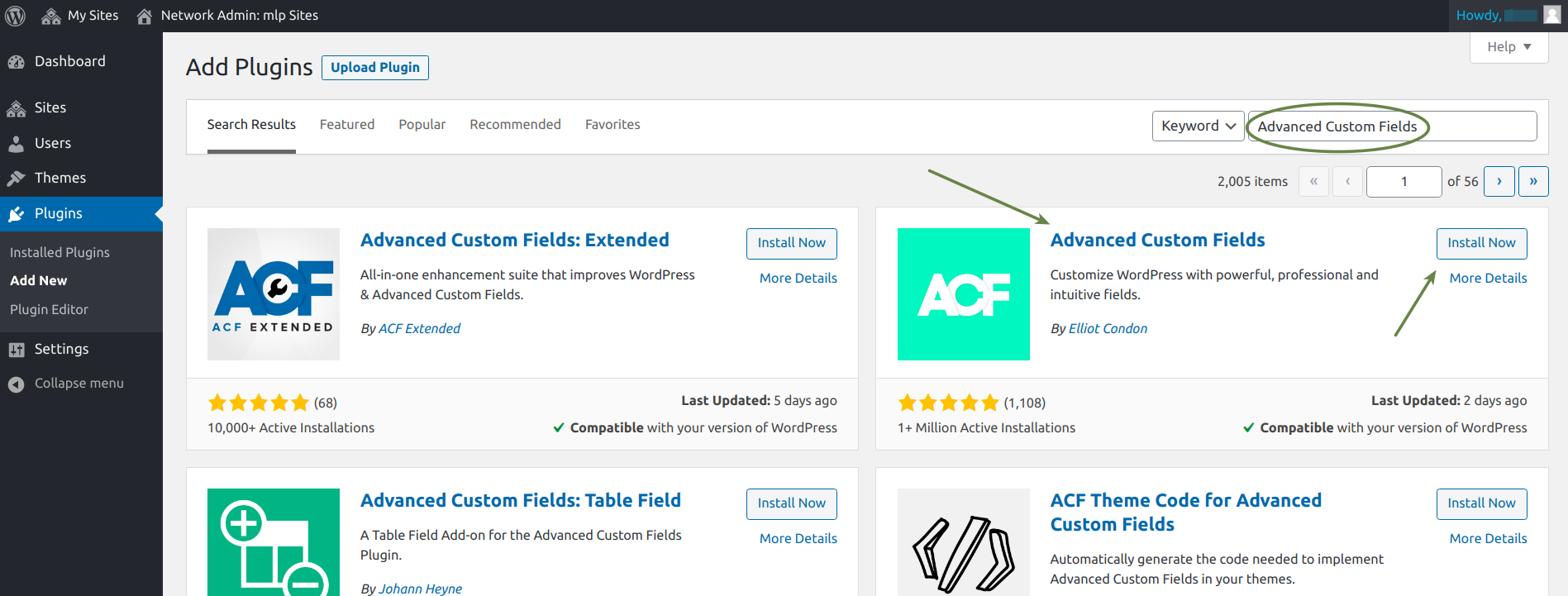Click Collapse menu text in sidebar
This screenshot has height=596, width=1568.
(x=79, y=384)
